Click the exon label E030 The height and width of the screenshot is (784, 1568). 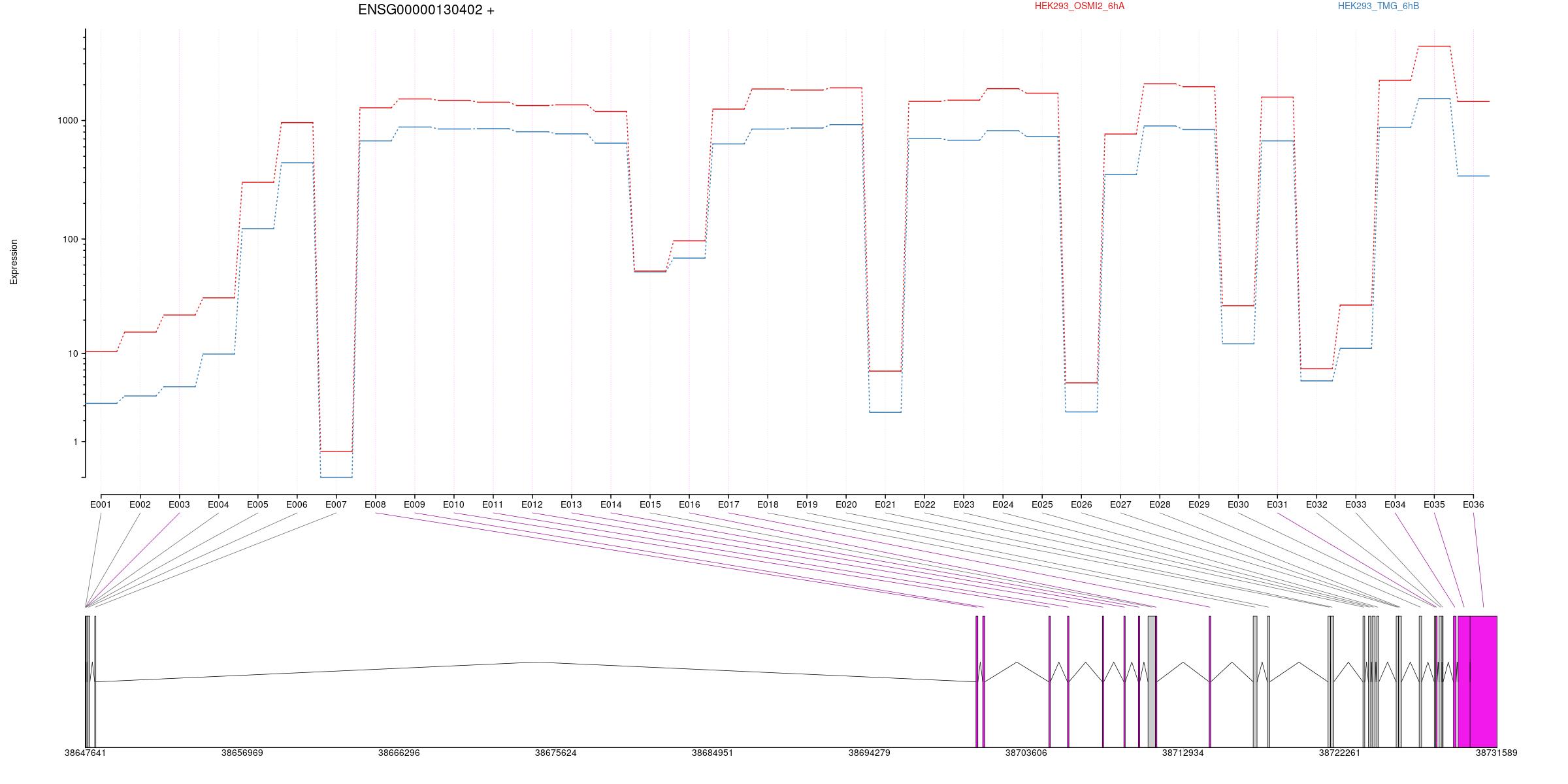[1238, 504]
